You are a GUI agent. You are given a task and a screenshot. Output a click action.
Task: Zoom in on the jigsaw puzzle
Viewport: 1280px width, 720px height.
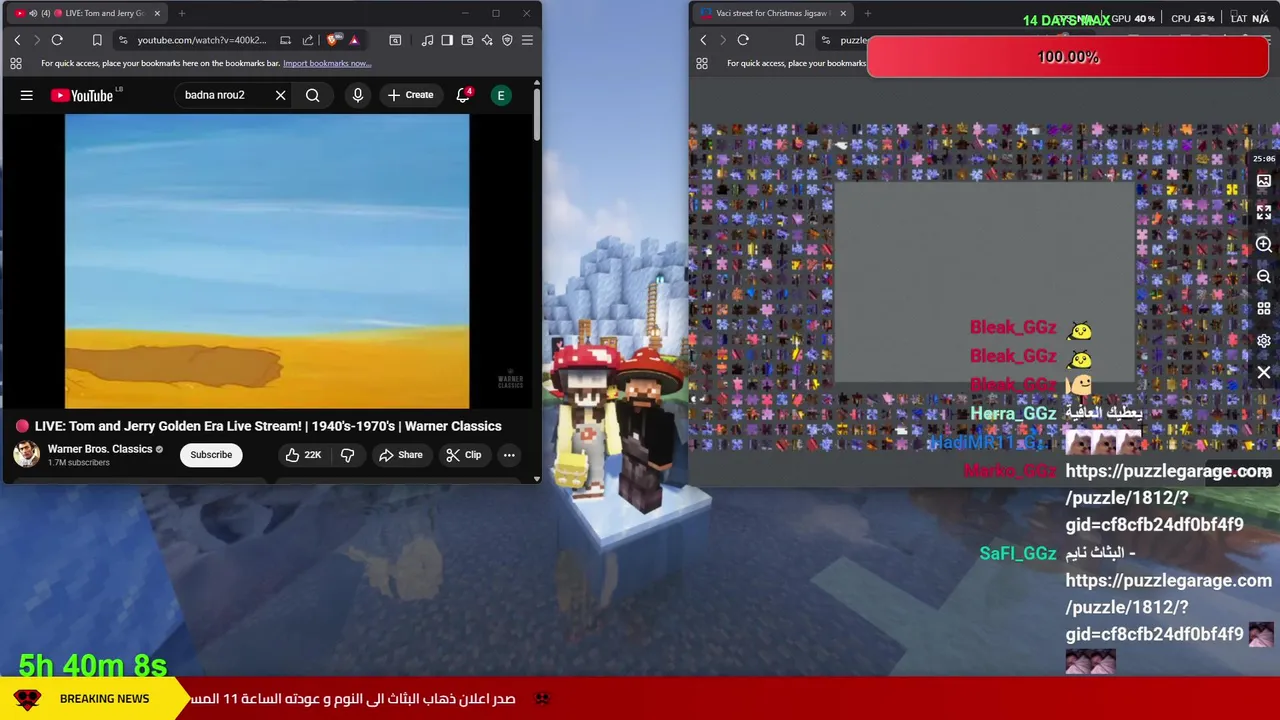(x=1264, y=244)
